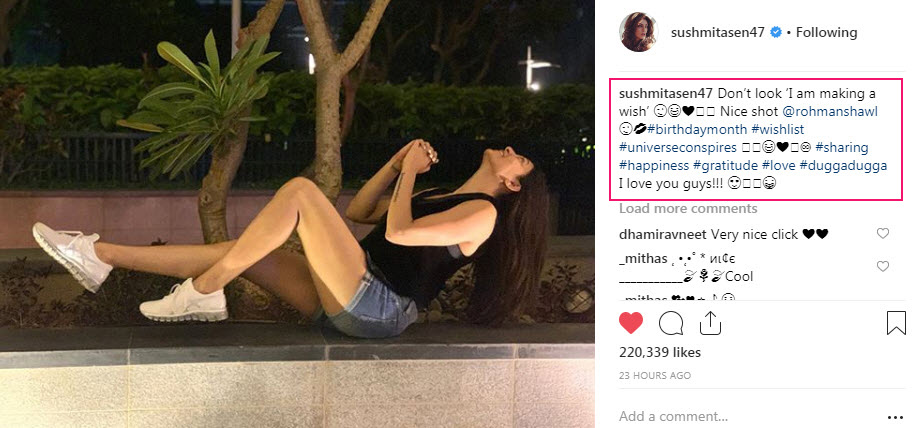The image size is (912, 428).
Task: Like dhamiravneet's comment with heart
Action: (882, 234)
